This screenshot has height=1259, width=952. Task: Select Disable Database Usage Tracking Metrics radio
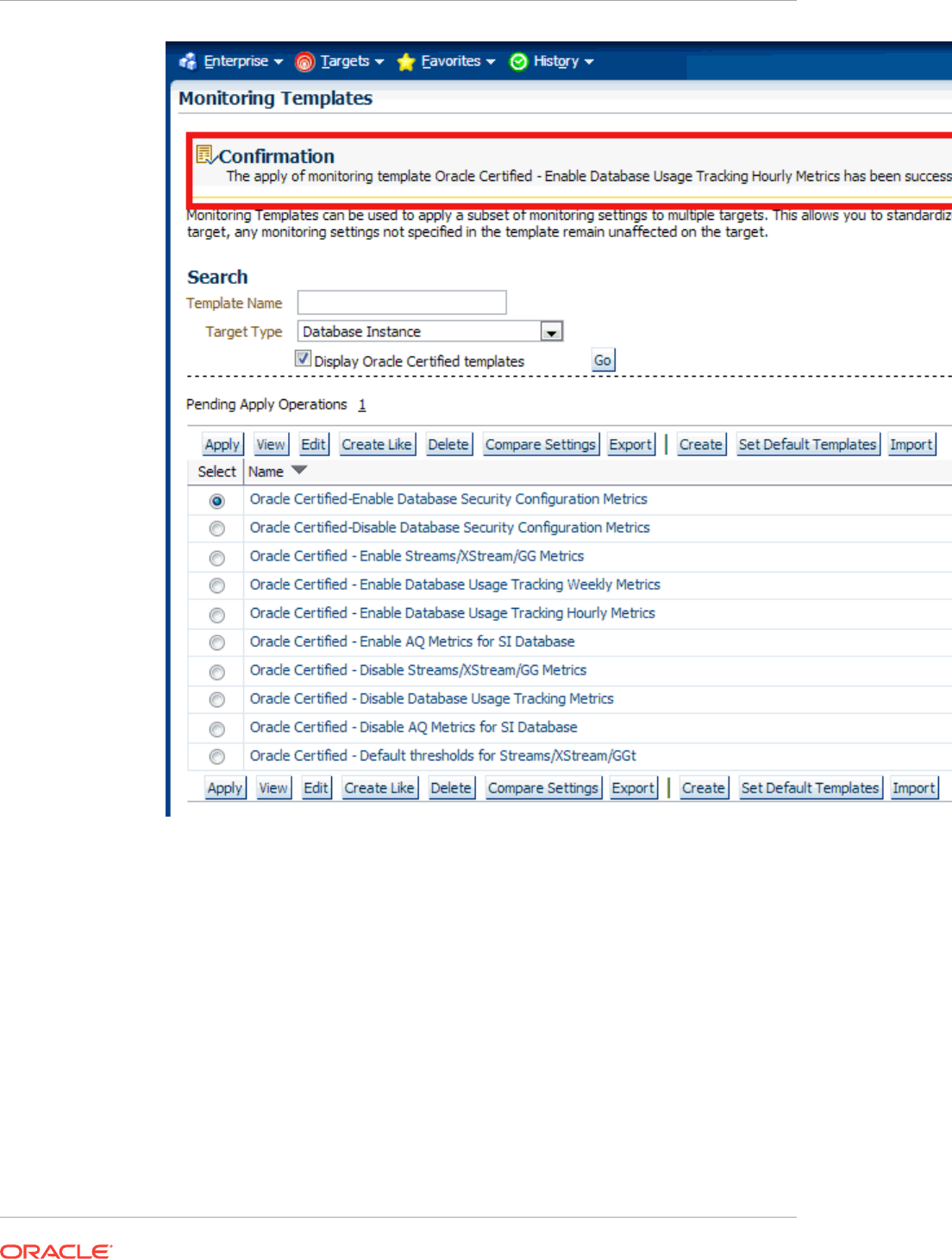coord(217,699)
